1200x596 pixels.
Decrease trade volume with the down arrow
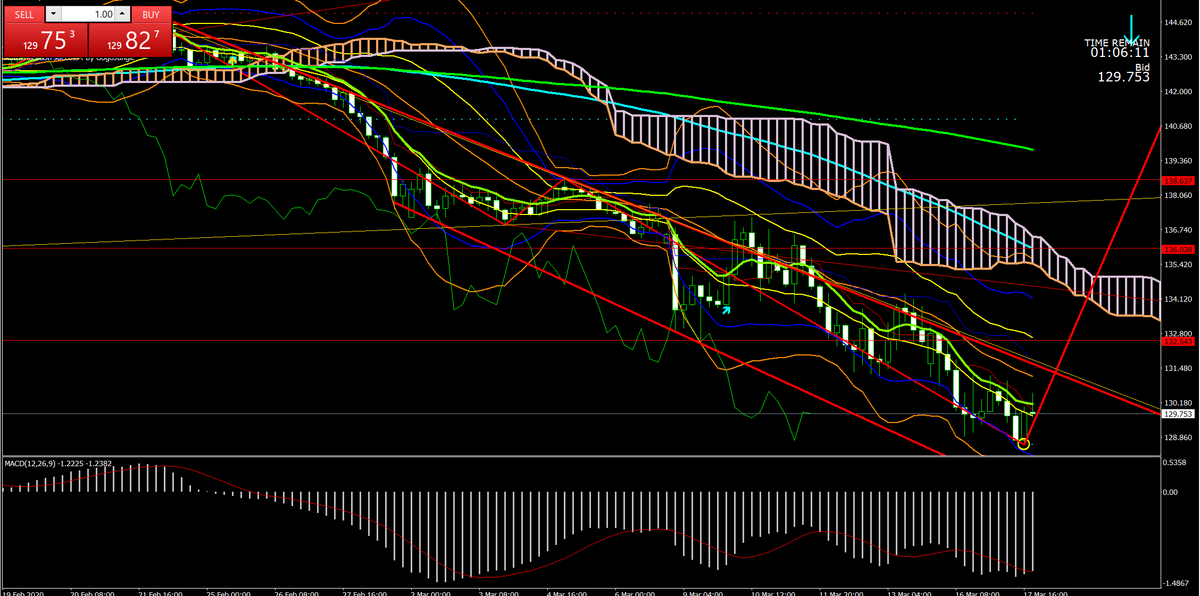(x=54, y=15)
